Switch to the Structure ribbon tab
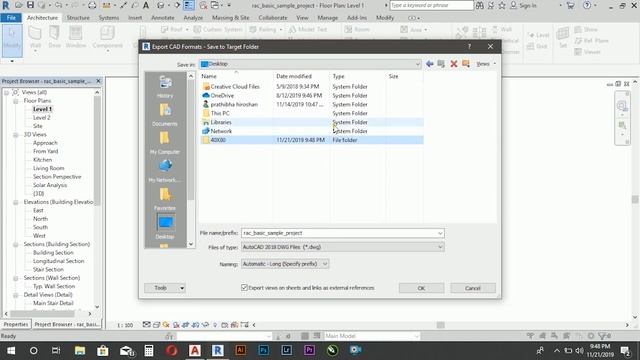The height and width of the screenshot is (360, 640). (x=78, y=18)
